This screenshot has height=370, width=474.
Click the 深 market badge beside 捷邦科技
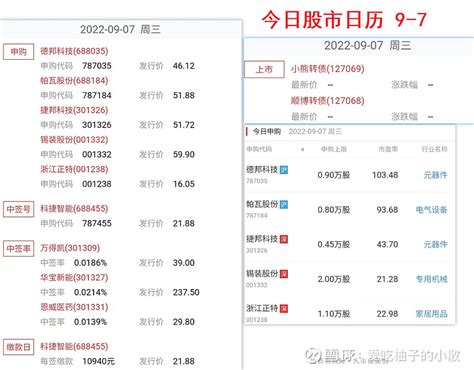pyautogui.click(x=284, y=239)
